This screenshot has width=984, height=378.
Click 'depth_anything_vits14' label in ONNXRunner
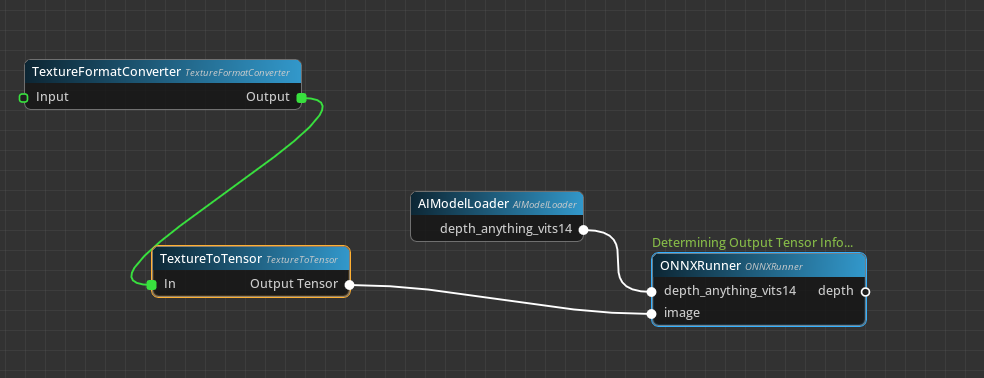click(x=730, y=291)
